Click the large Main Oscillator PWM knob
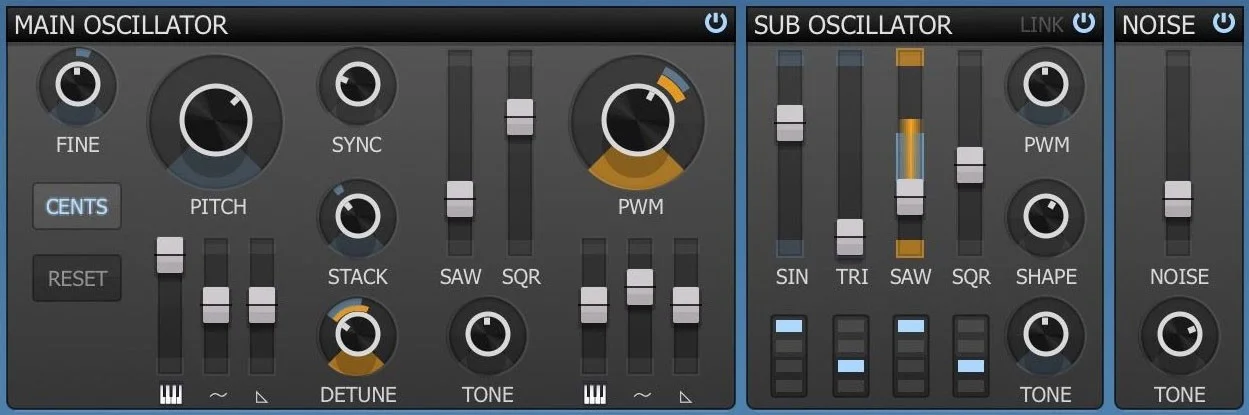Viewport: 1249px width, 415px height. (x=637, y=121)
